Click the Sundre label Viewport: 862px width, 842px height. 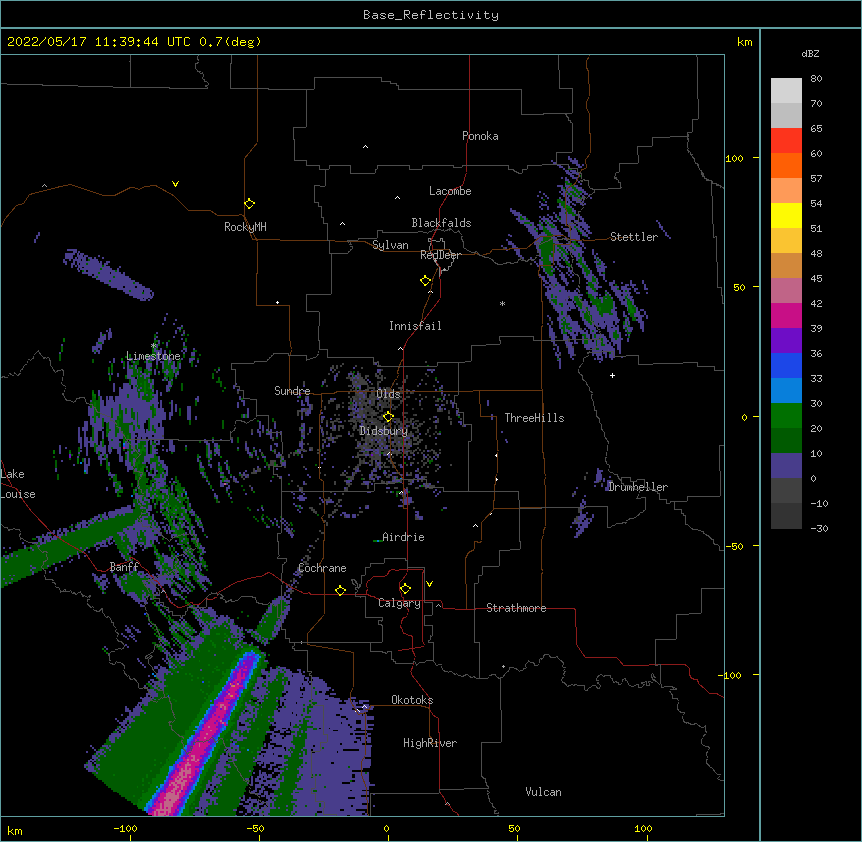point(292,391)
